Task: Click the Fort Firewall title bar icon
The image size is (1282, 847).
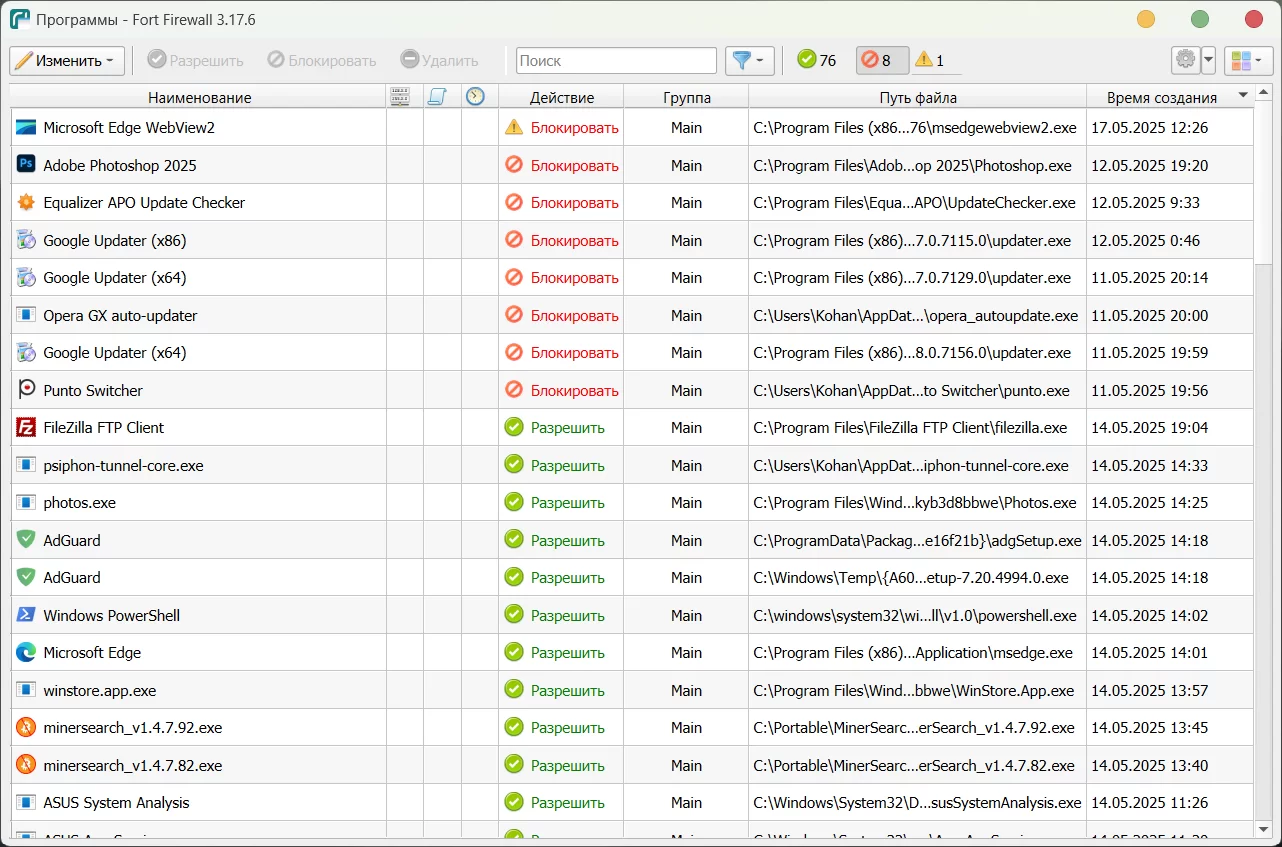Action: click(x=20, y=19)
